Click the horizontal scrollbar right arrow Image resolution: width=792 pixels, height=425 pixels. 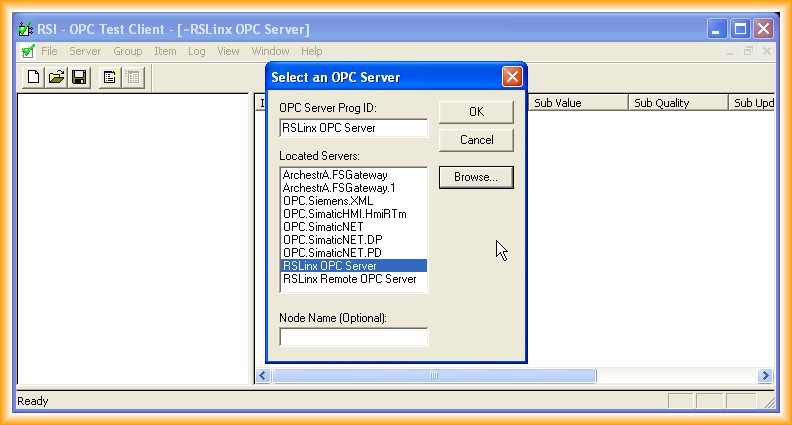tap(765, 376)
